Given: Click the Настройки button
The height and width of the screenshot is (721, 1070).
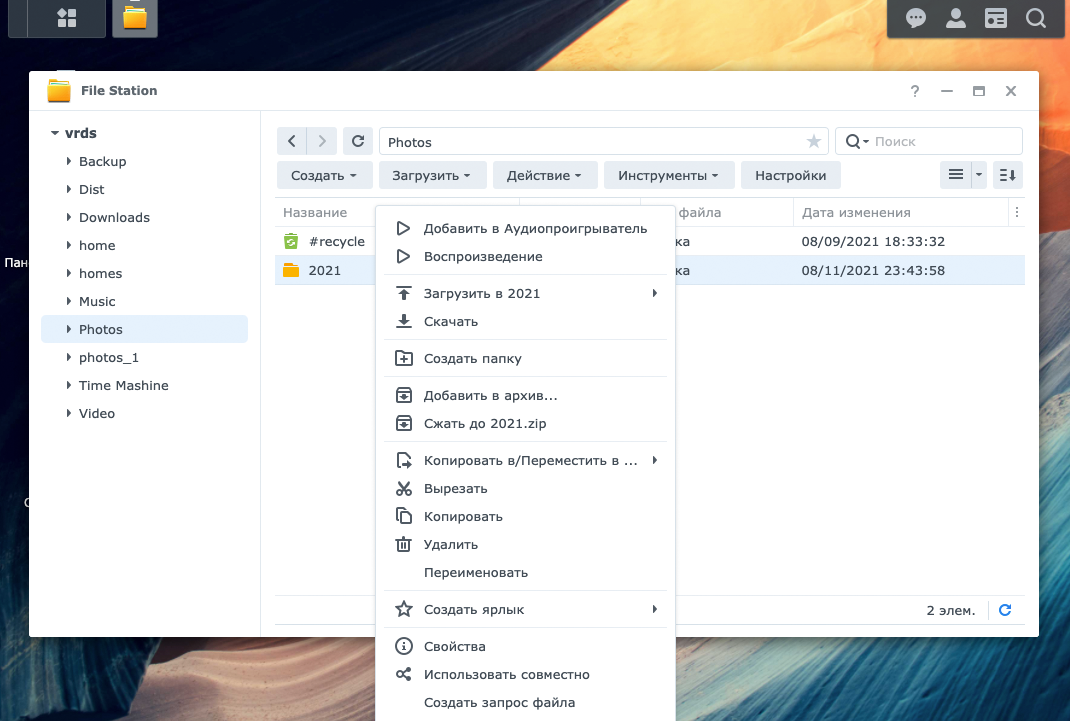Looking at the screenshot, I should coord(790,175).
